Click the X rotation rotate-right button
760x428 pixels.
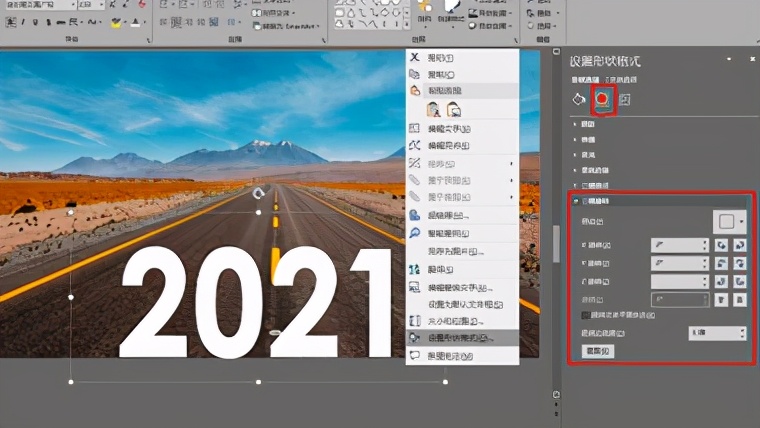tap(740, 245)
